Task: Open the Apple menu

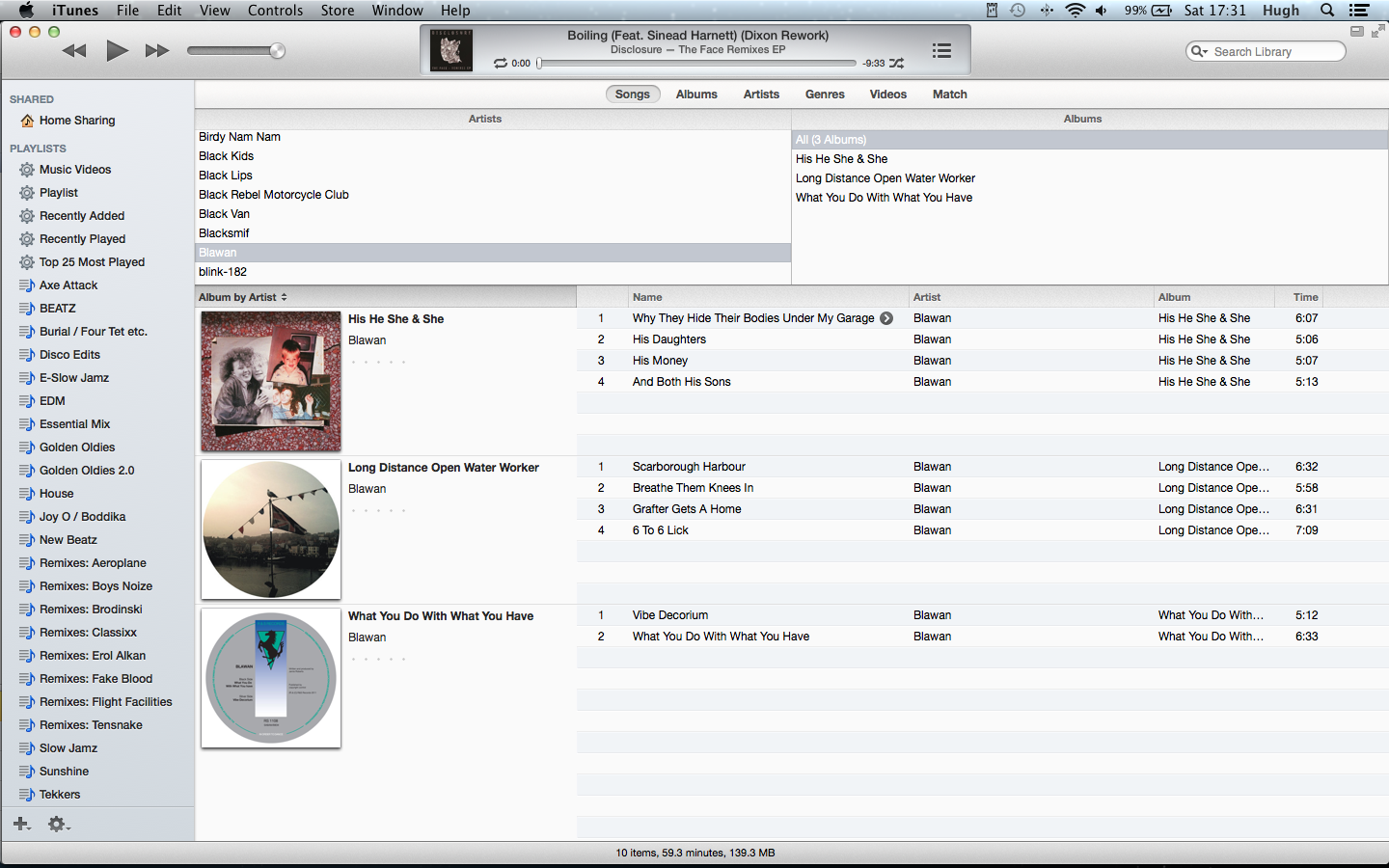Action: coord(26,11)
